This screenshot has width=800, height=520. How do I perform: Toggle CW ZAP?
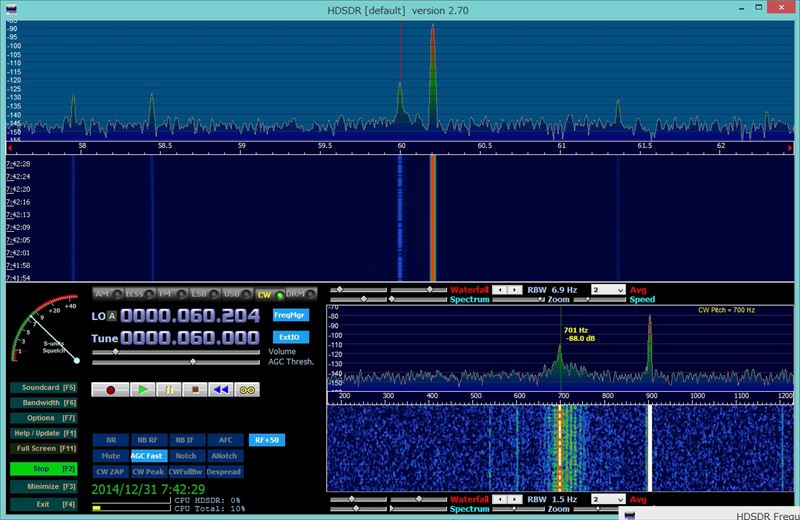click(x=111, y=472)
